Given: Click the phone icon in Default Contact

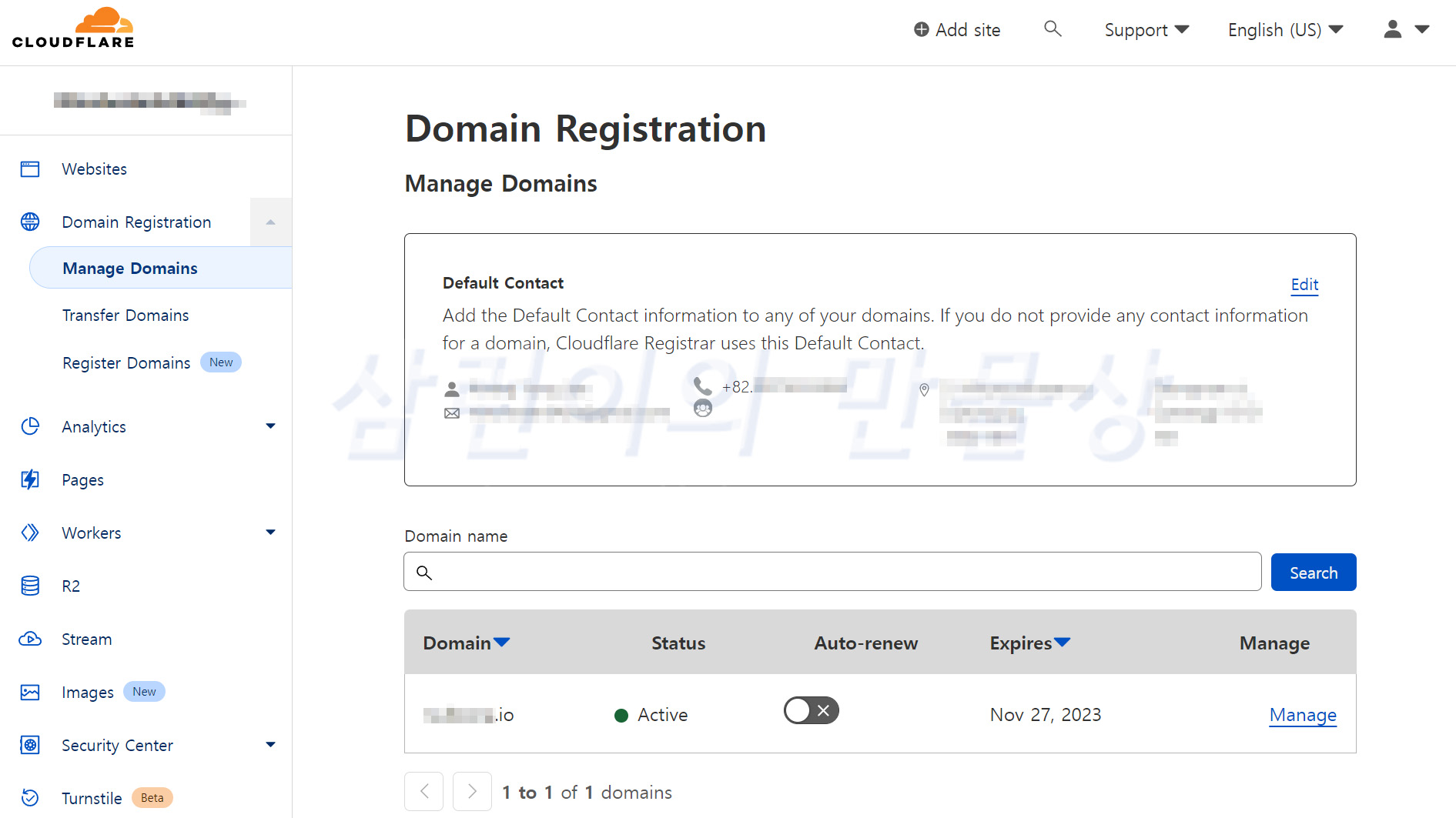Looking at the screenshot, I should (x=702, y=385).
